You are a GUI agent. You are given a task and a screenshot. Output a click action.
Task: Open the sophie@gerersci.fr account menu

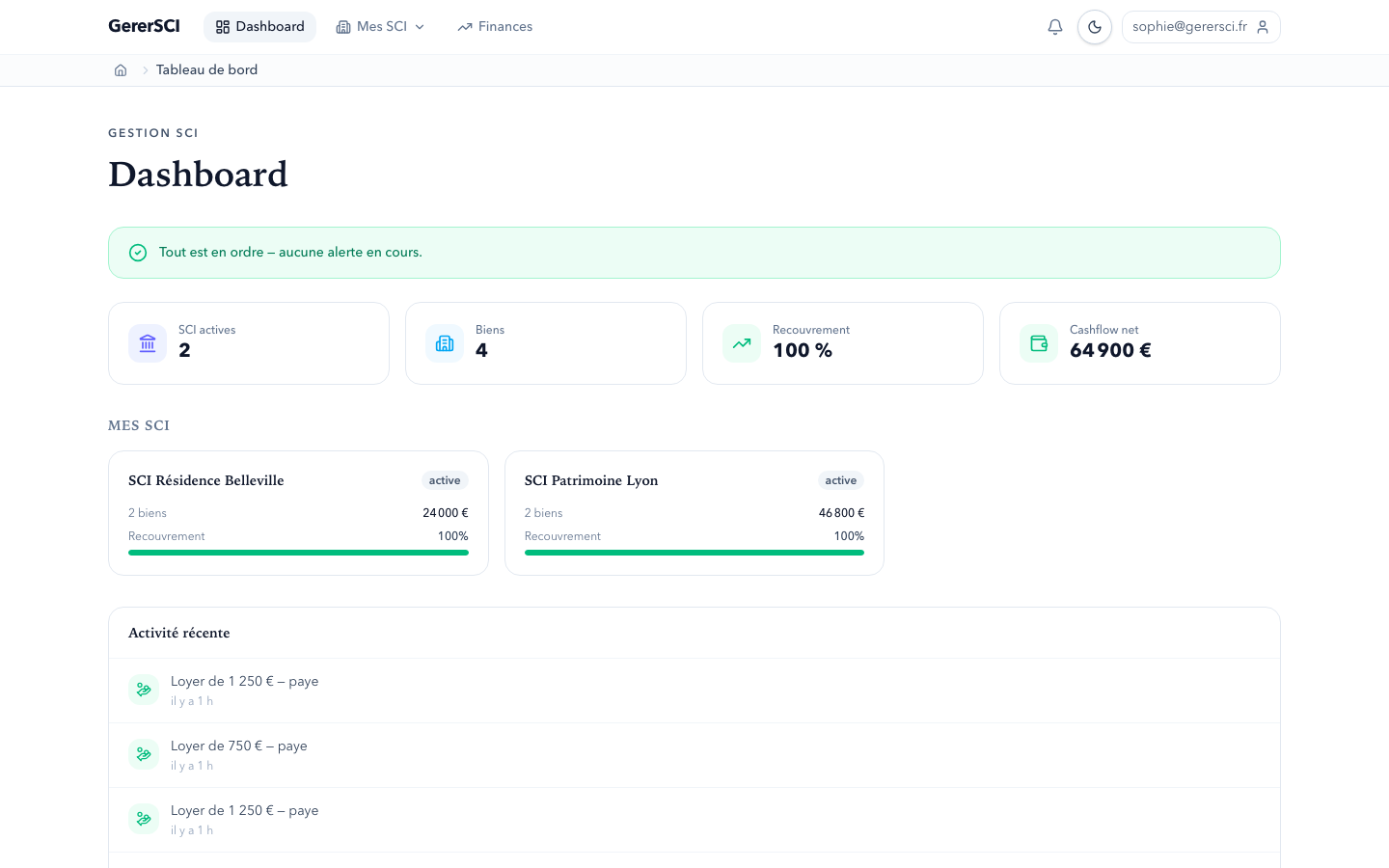click(1200, 27)
